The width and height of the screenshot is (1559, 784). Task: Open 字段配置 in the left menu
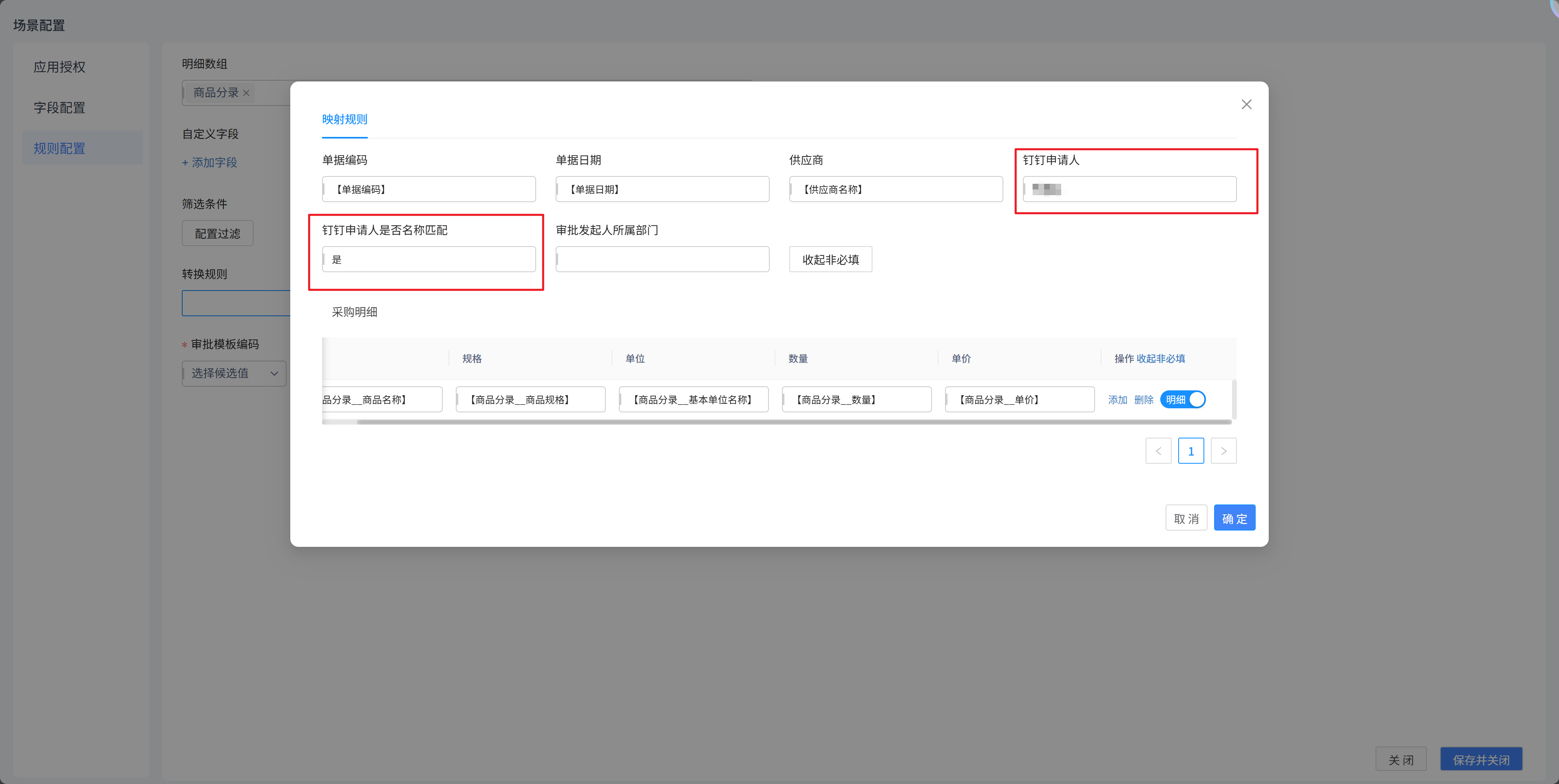[x=59, y=108]
